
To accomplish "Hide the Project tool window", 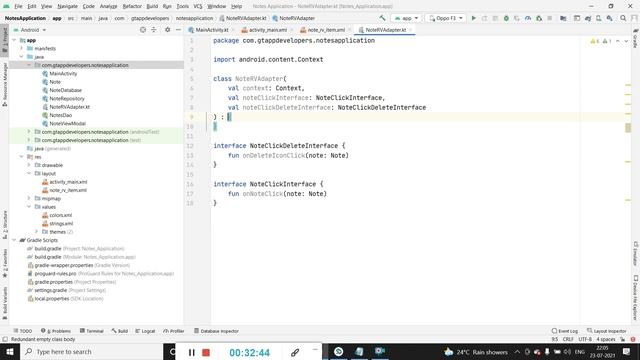I will pos(178,30).
